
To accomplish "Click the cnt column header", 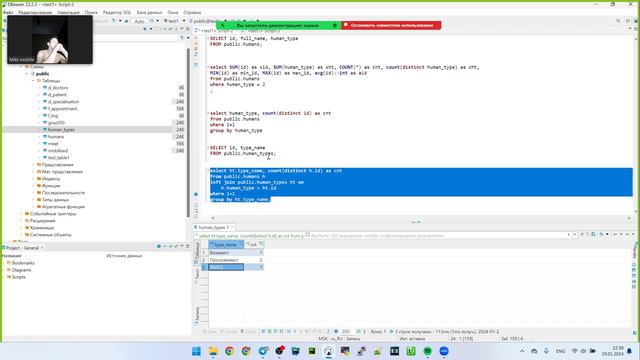I will pos(254,244).
